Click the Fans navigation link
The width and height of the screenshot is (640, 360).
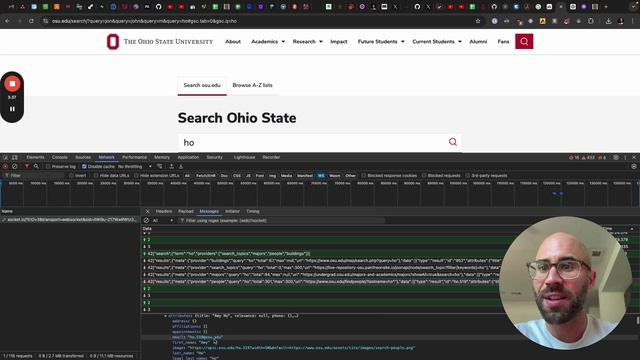(503, 42)
